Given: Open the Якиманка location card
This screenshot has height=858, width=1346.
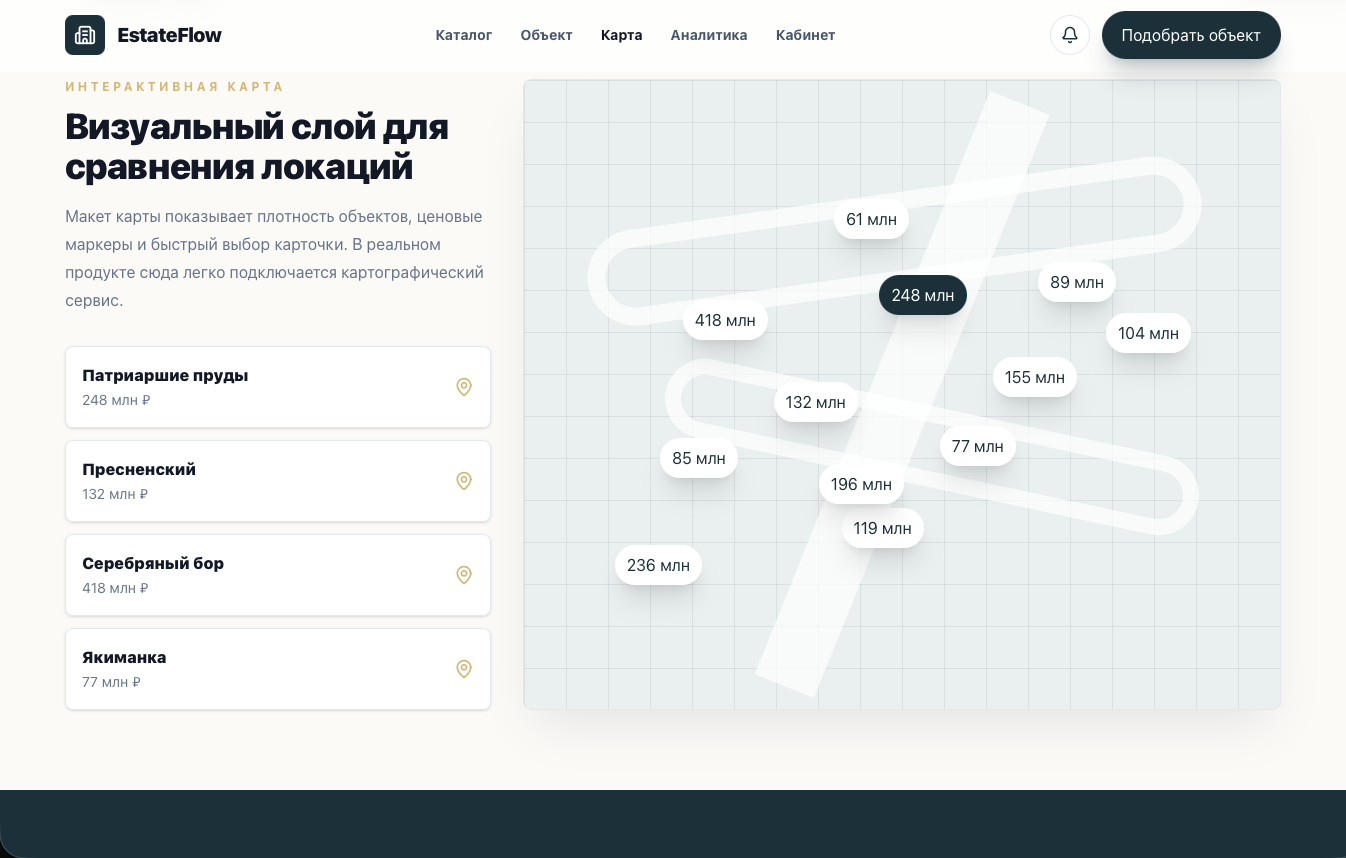Looking at the screenshot, I should pyautogui.click(x=278, y=669).
